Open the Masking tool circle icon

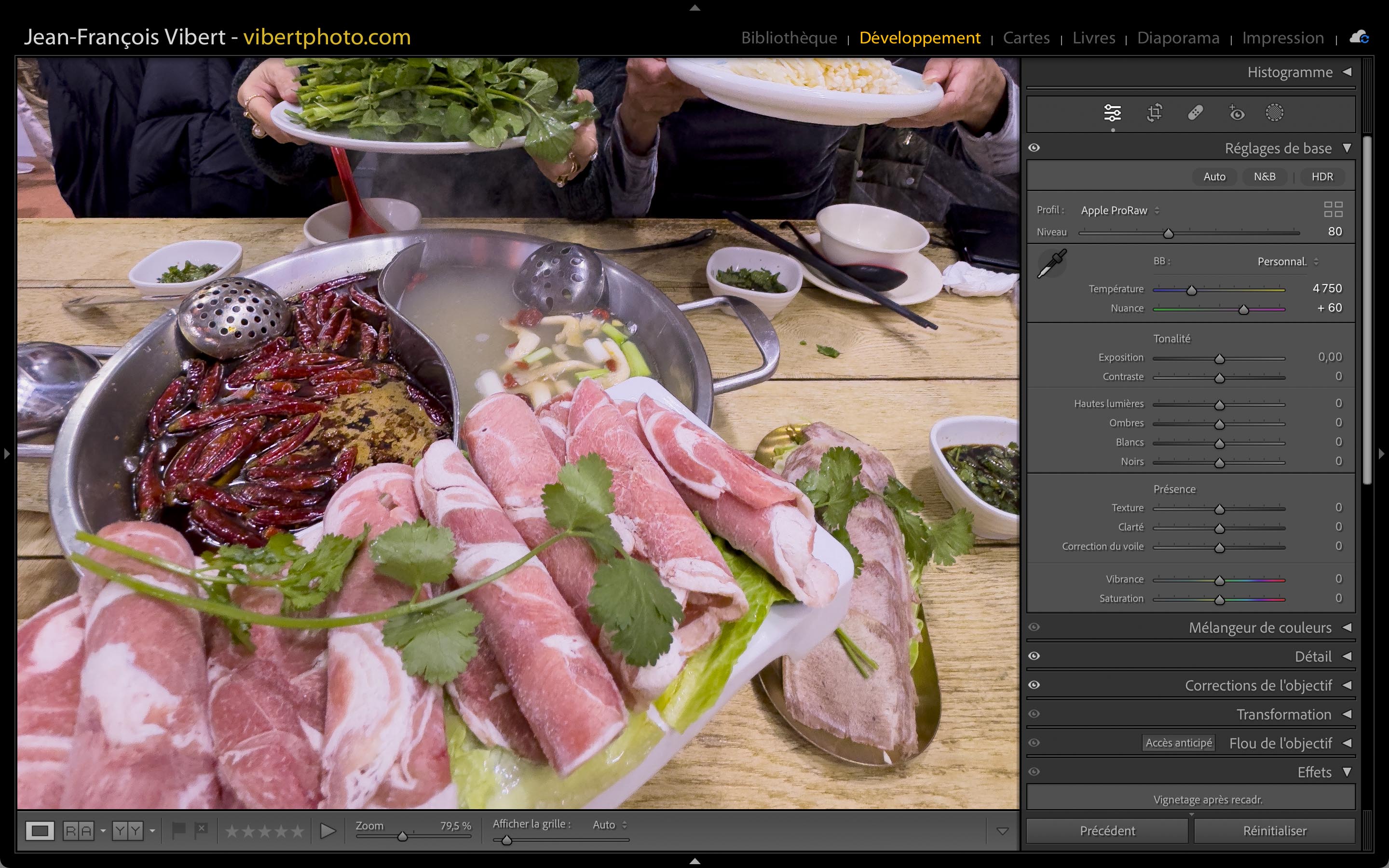[1274, 112]
